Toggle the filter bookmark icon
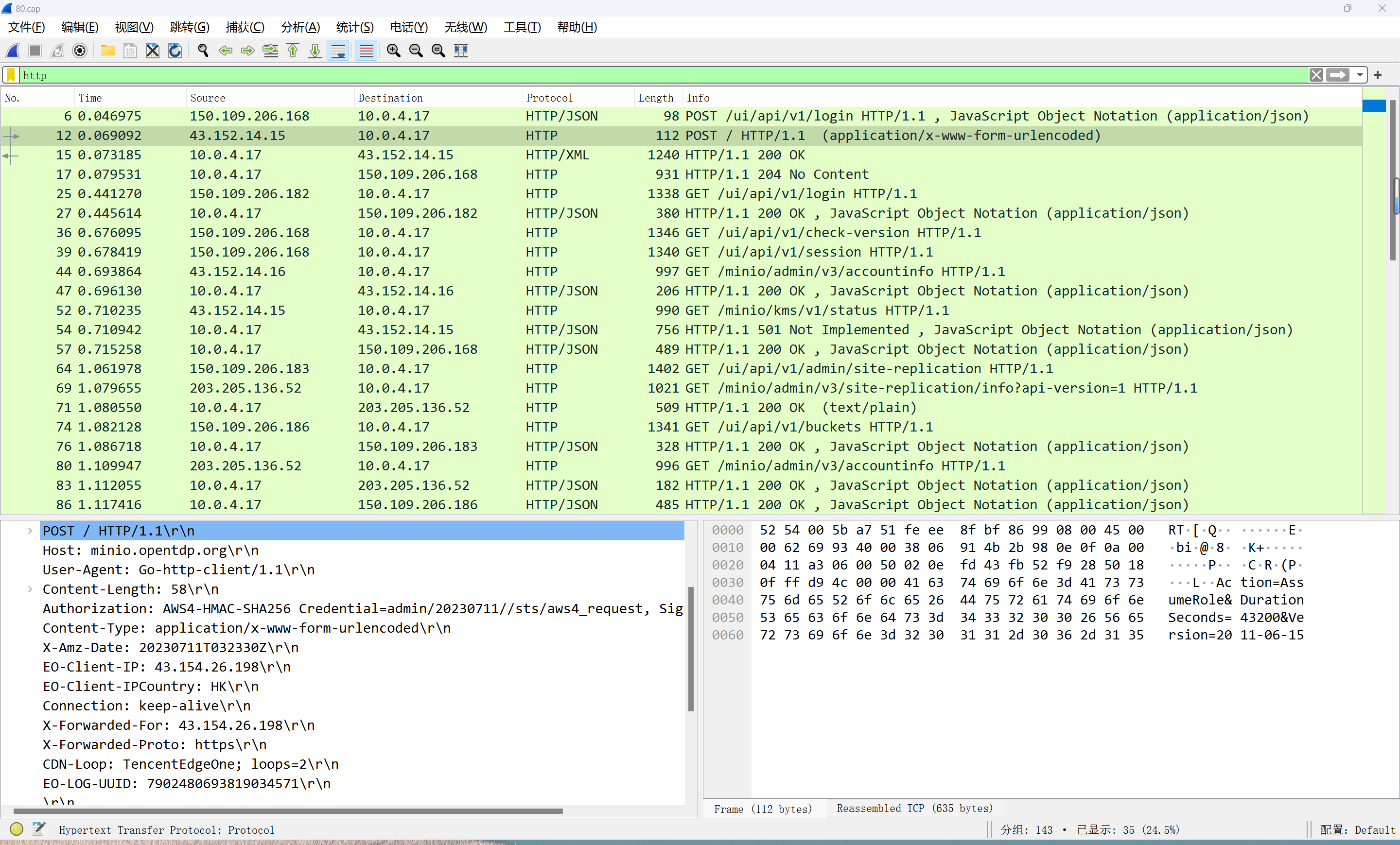The width and height of the screenshot is (1400, 845). [x=10, y=75]
